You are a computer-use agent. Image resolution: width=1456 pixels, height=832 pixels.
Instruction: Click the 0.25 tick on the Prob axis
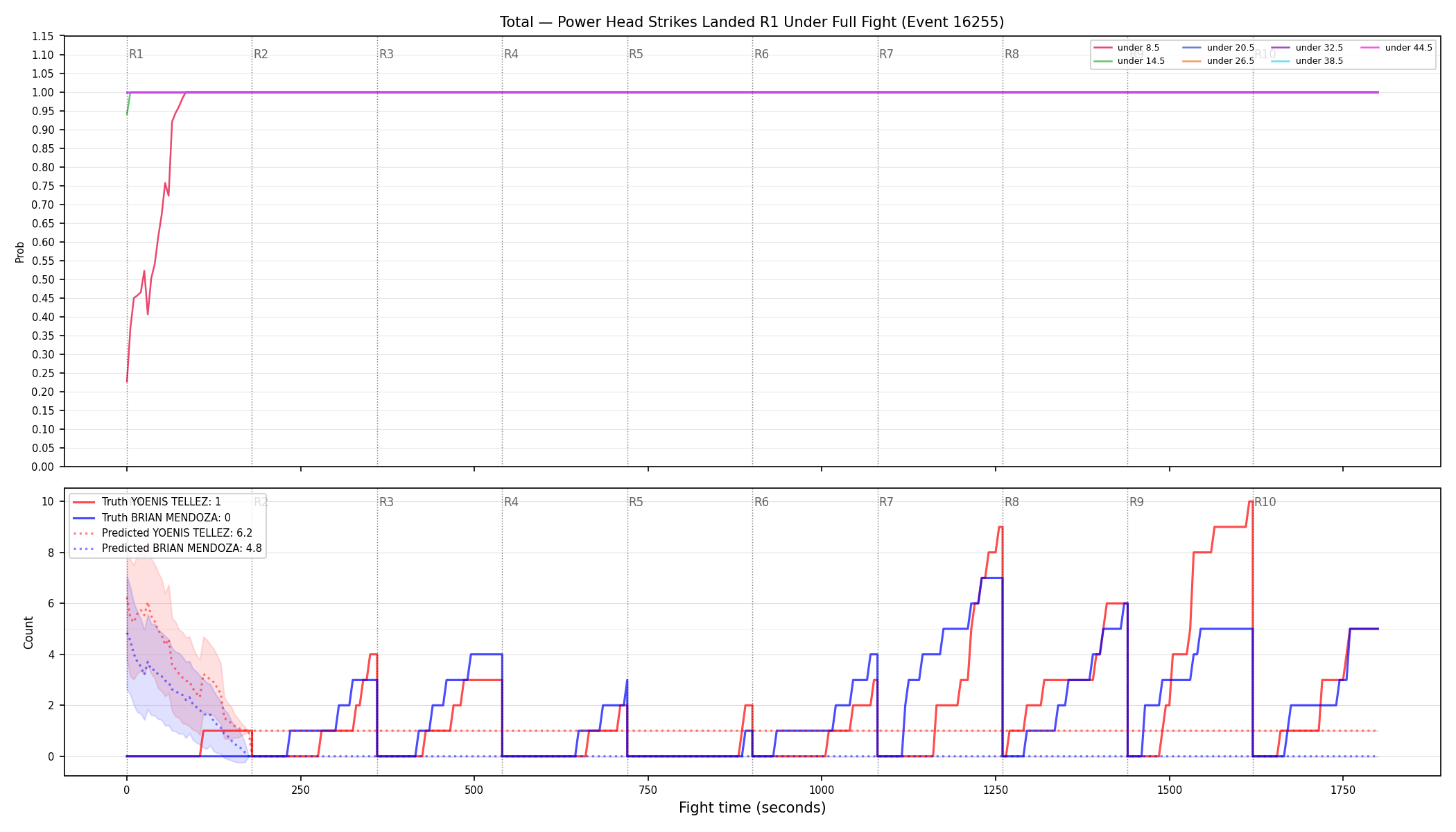pos(43,374)
